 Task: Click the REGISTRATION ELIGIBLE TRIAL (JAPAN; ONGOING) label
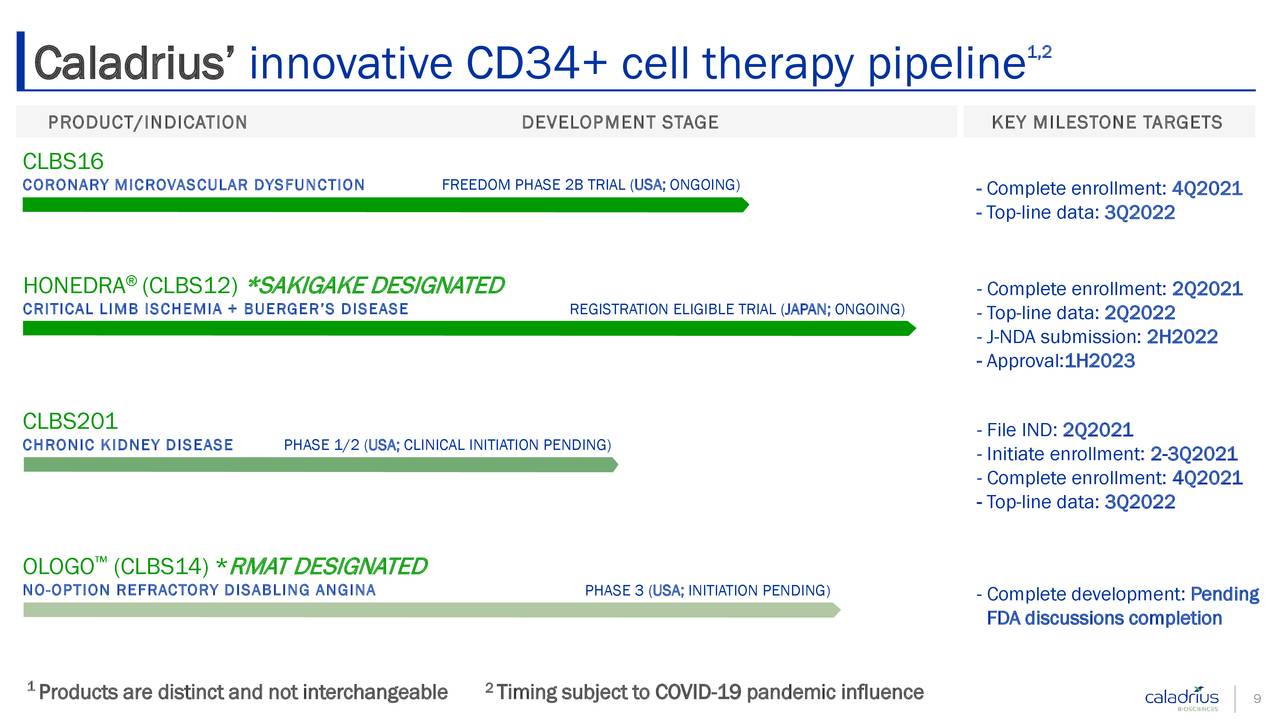(738, 309)
